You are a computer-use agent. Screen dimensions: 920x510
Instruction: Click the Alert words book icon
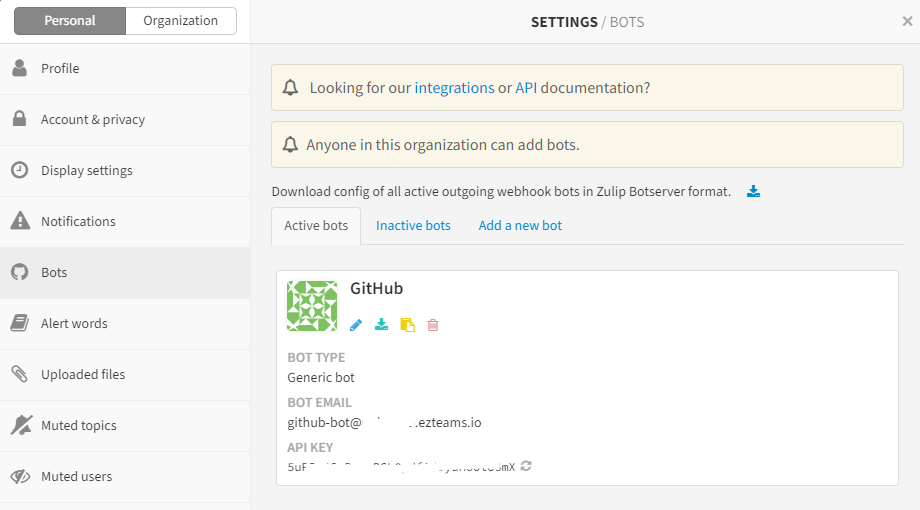[x=19, y=323]
